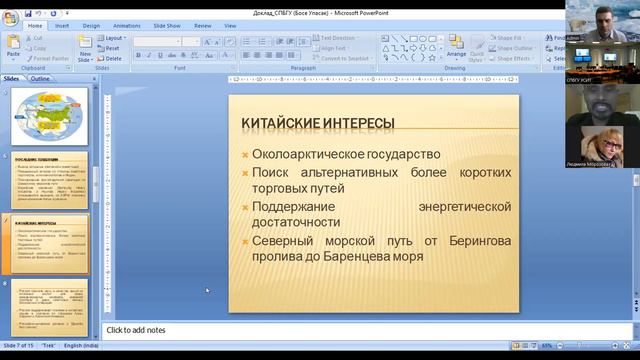
Task: Open Shape Outline options
Action: pyautogui.click(x=512, y=48)
